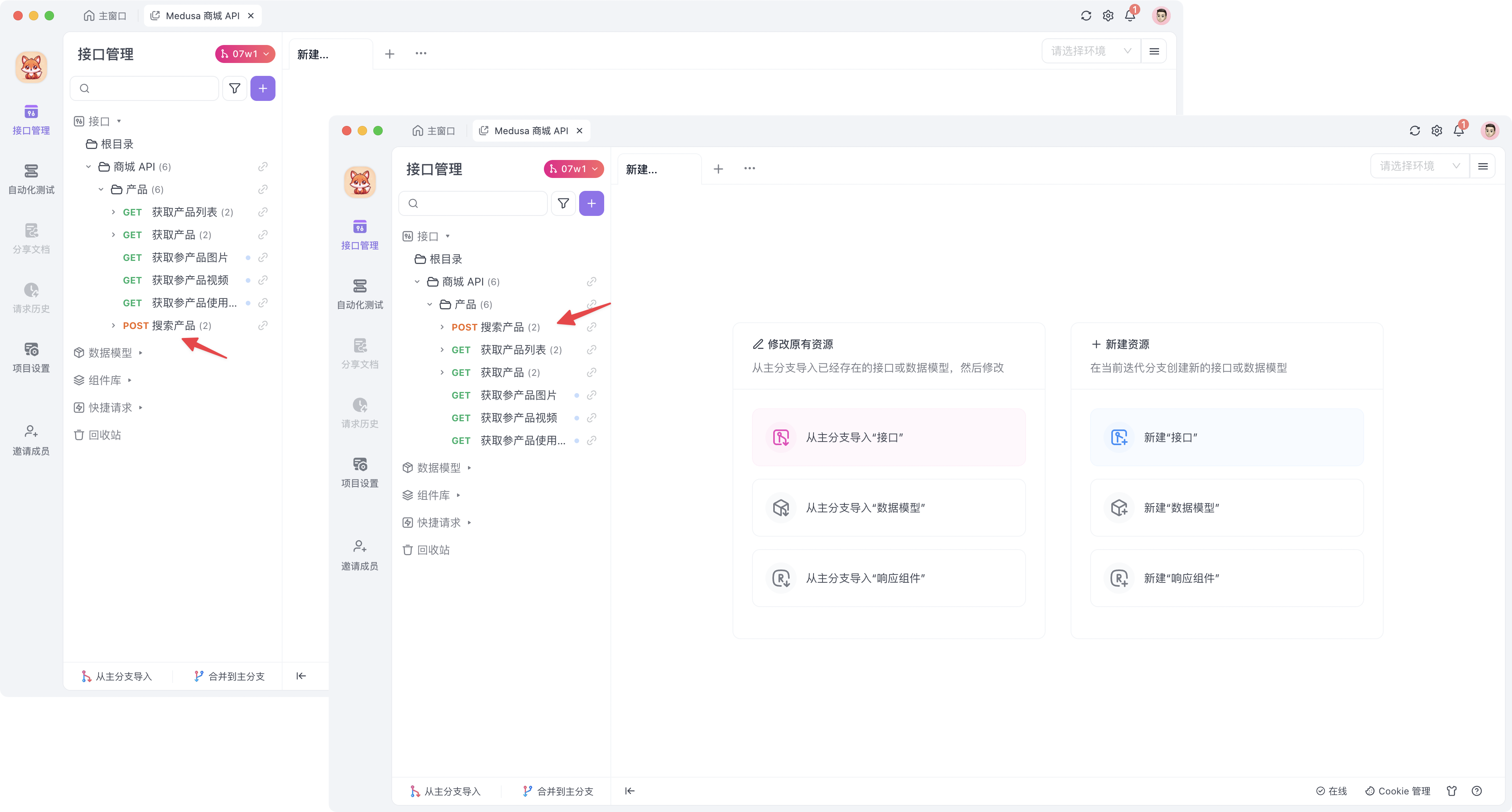The width and height of the screenshot is (1512, 812).
Task: Collapse the 产品 (6) folder
Action: [429, 304]
